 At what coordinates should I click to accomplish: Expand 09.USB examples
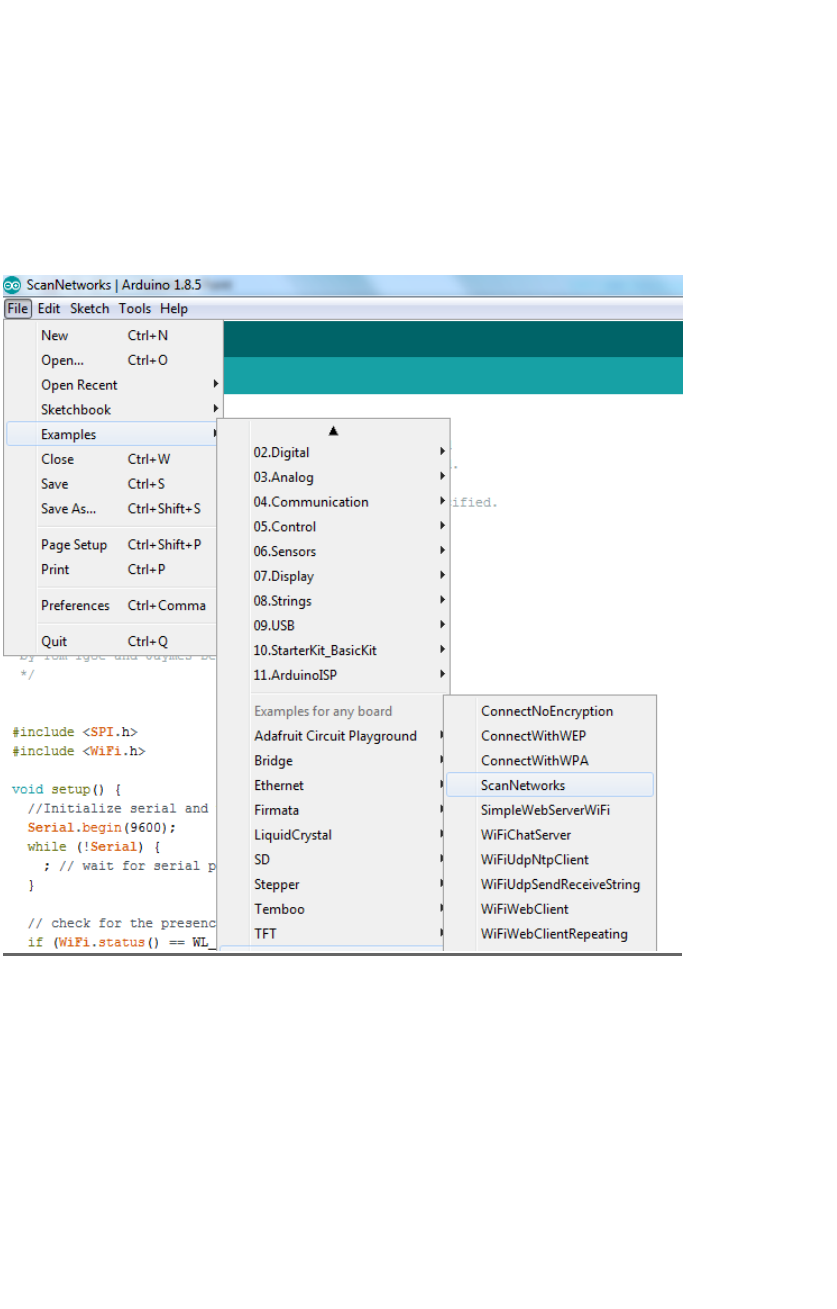[334, 626]
